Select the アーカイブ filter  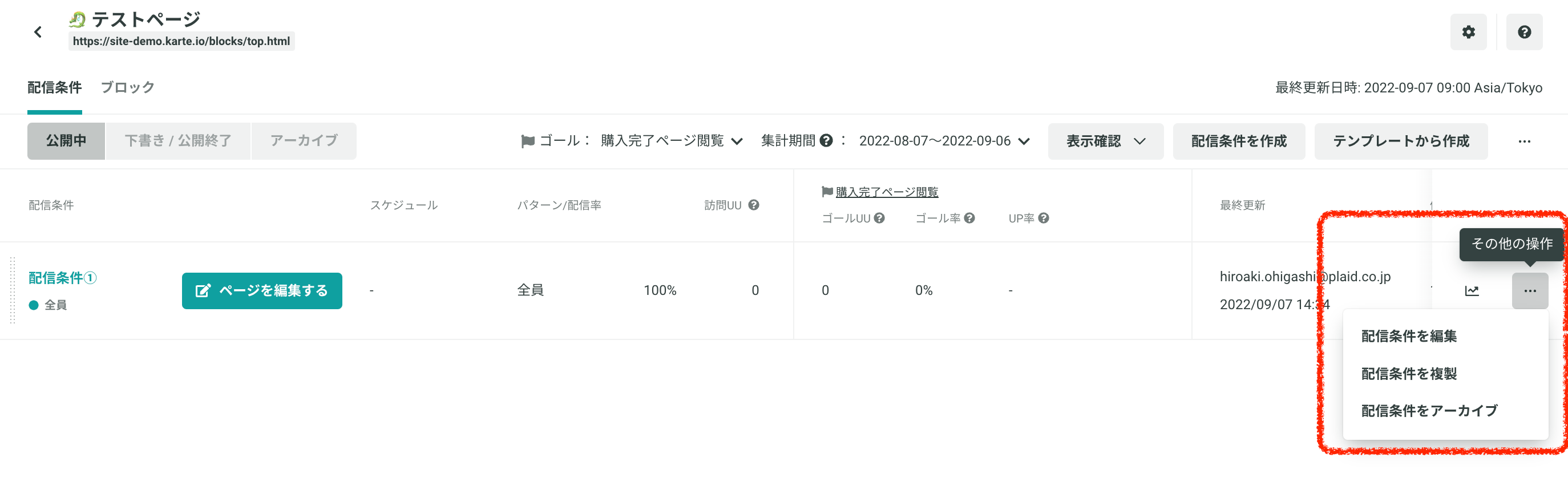[x=304, y=140]
